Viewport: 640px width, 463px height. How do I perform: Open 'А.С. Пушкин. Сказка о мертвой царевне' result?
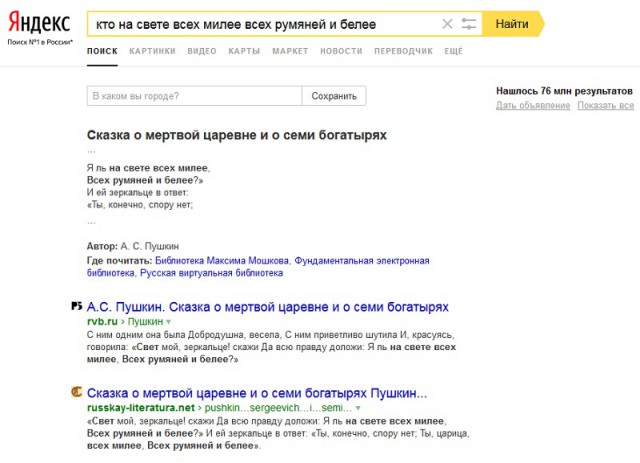coord(268,307)
